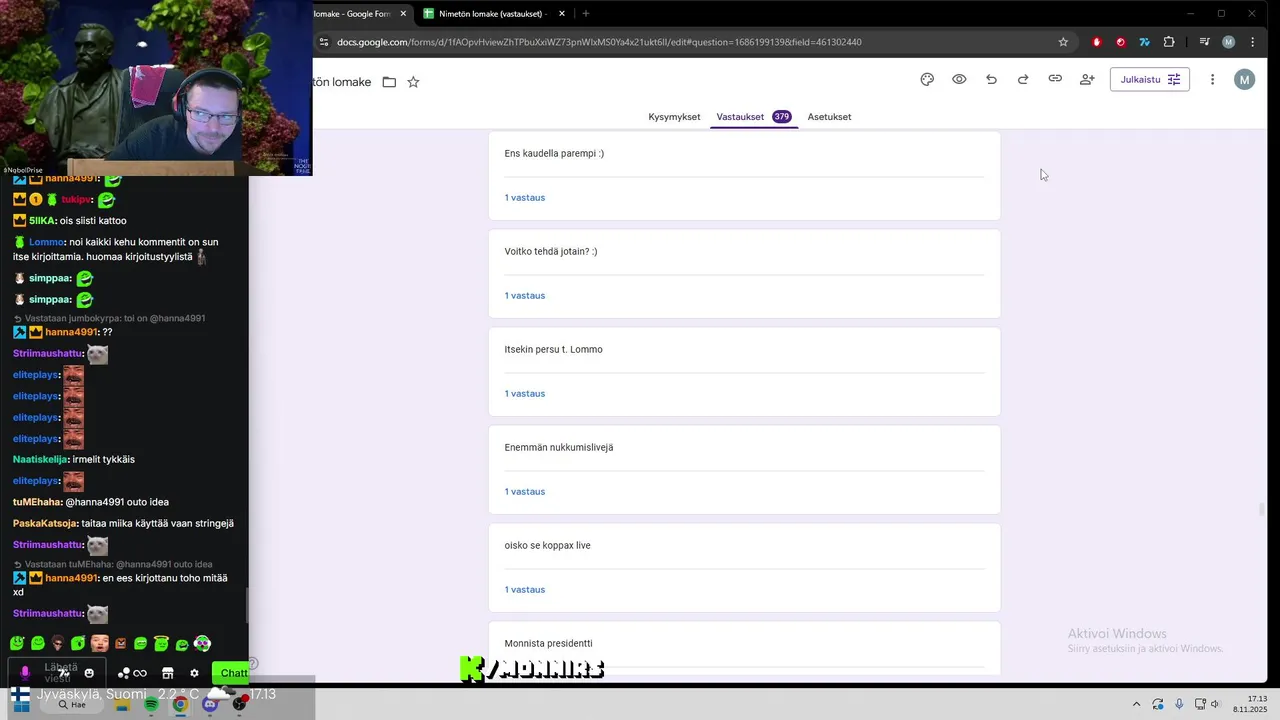
Task: Close the Nimetön lomake (vastaukset) browser tab
Action: click(x=562, y=14)
